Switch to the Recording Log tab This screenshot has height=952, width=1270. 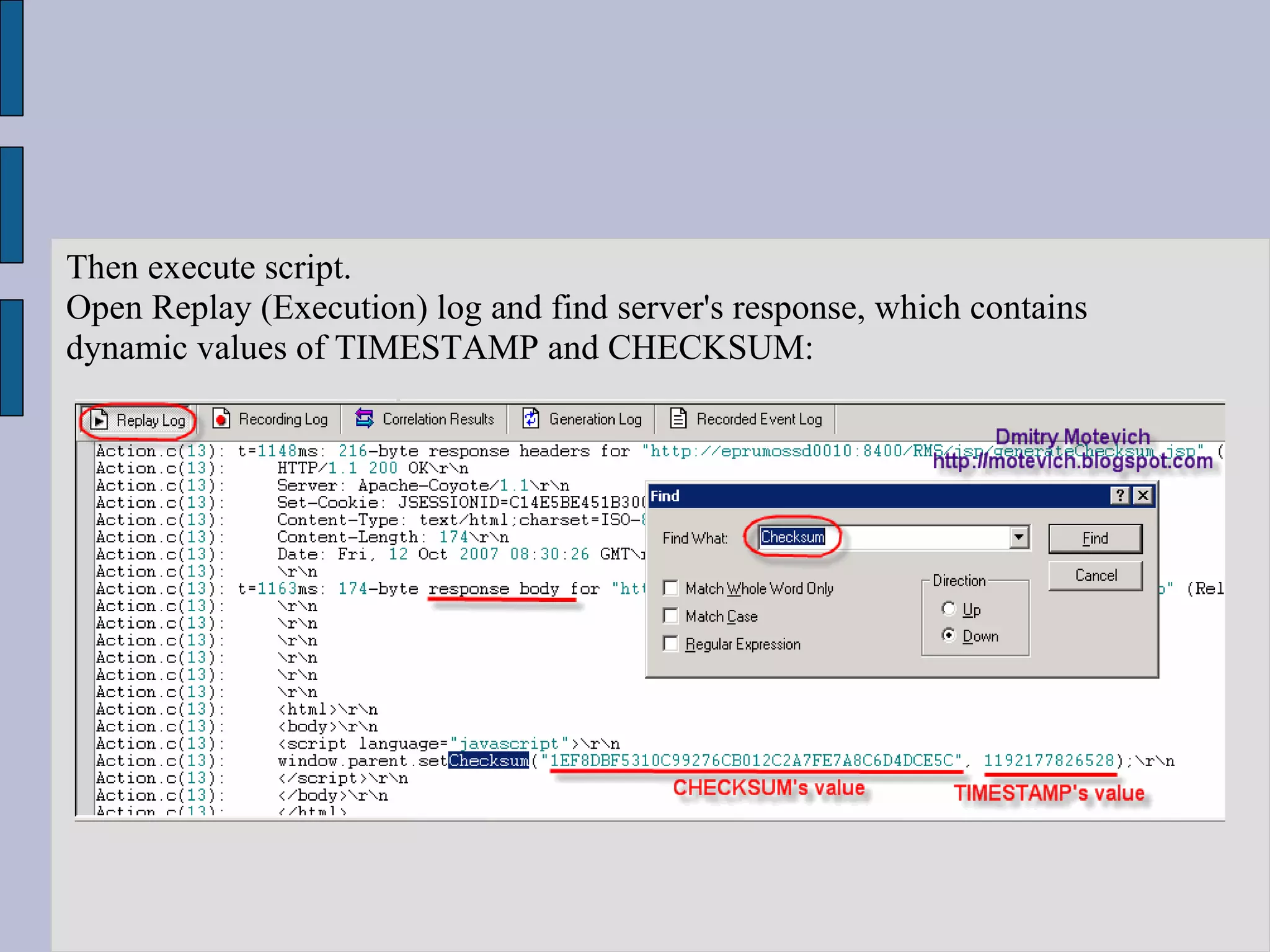click(270, 420)
